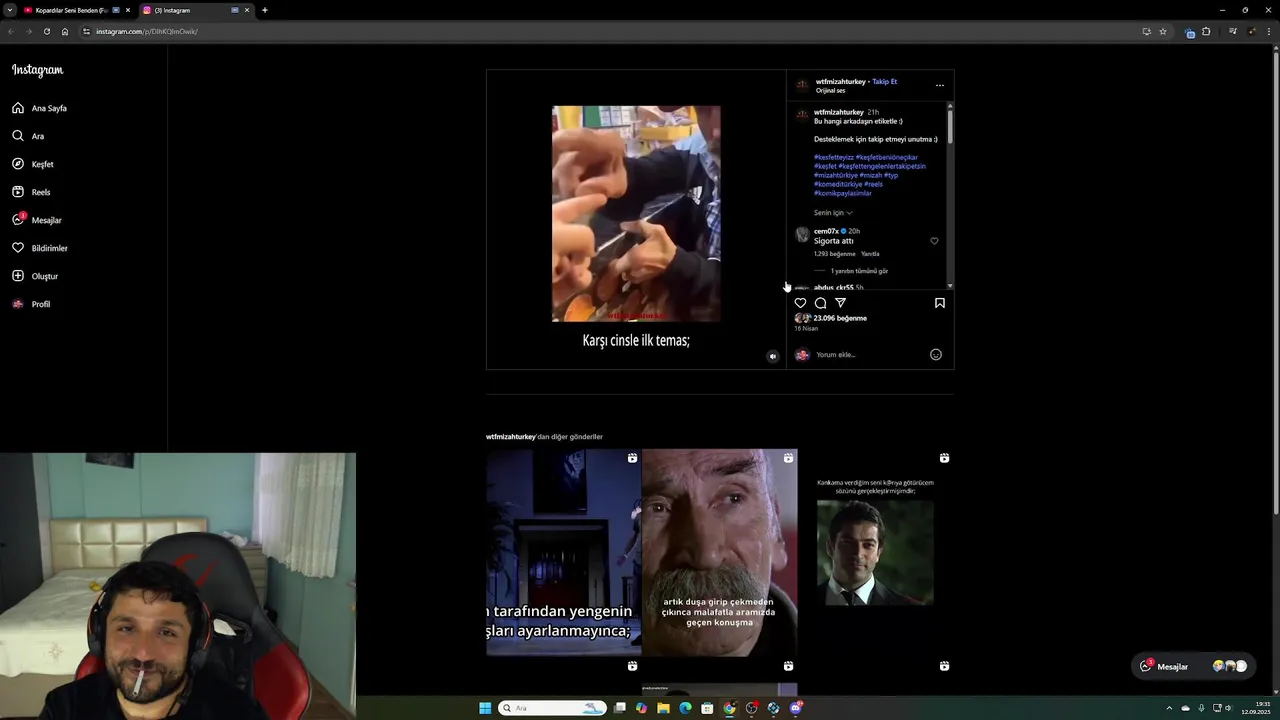Screen dimensions: 1280x720
Task: Open the man in suit reel thumbnail
Action: tap(875, 552)
